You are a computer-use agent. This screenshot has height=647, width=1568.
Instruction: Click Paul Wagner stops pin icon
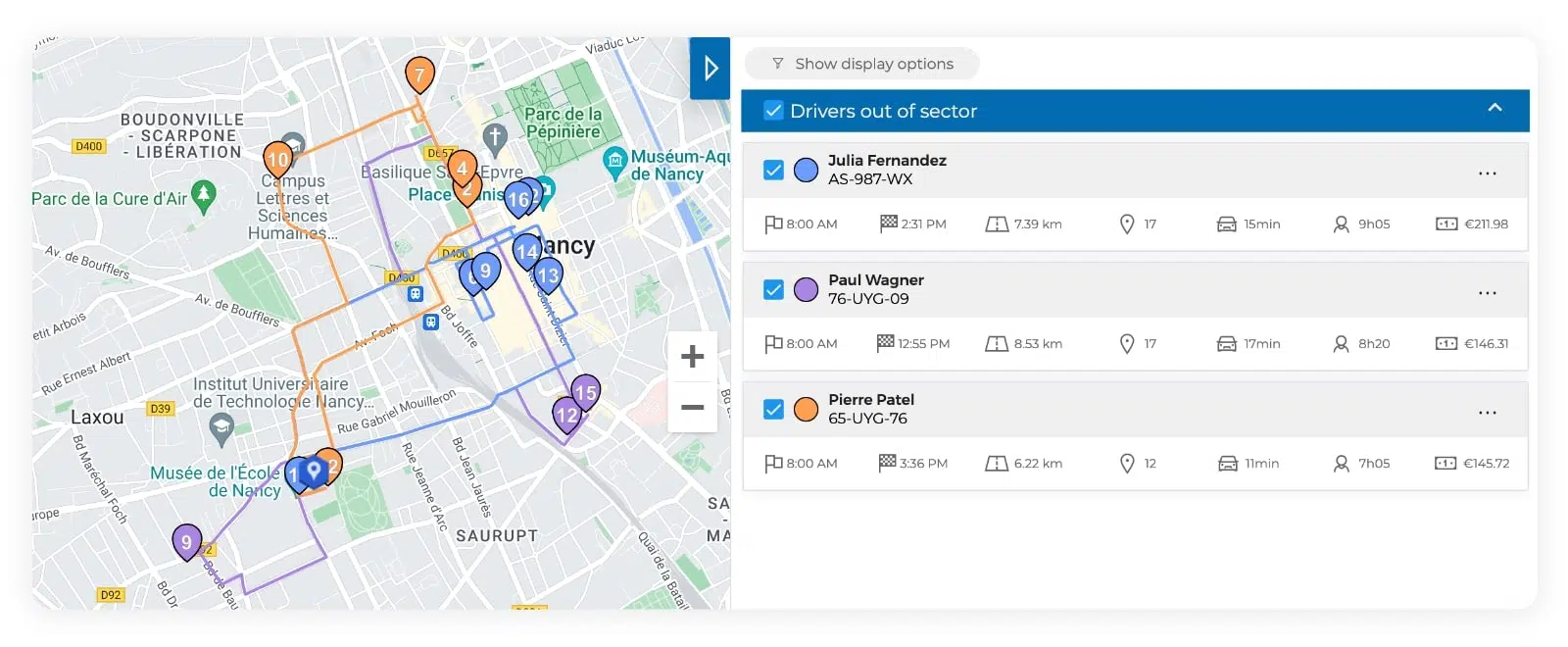(x=1127, y=344)
